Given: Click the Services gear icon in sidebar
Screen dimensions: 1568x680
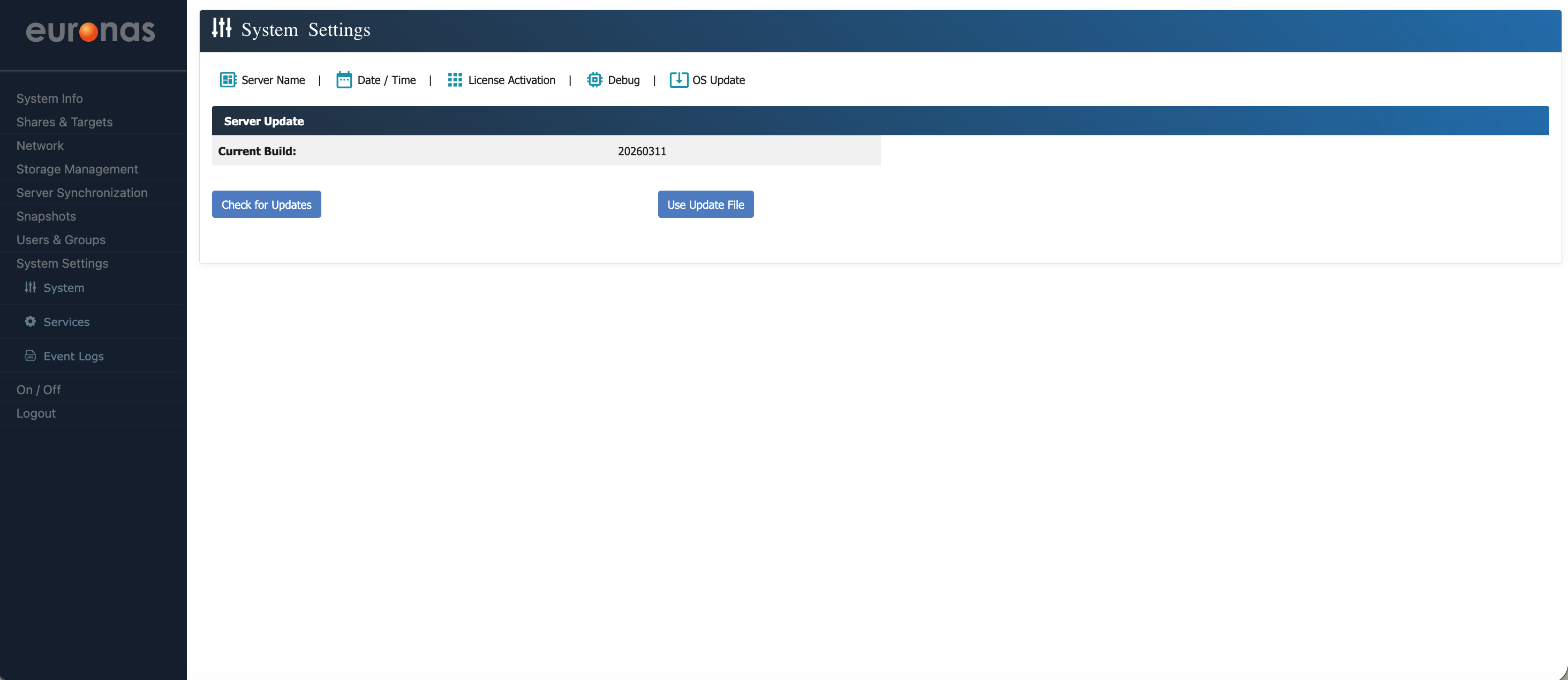Looking at the screenshot, I should pyautogui.click(x=31, y=321).
